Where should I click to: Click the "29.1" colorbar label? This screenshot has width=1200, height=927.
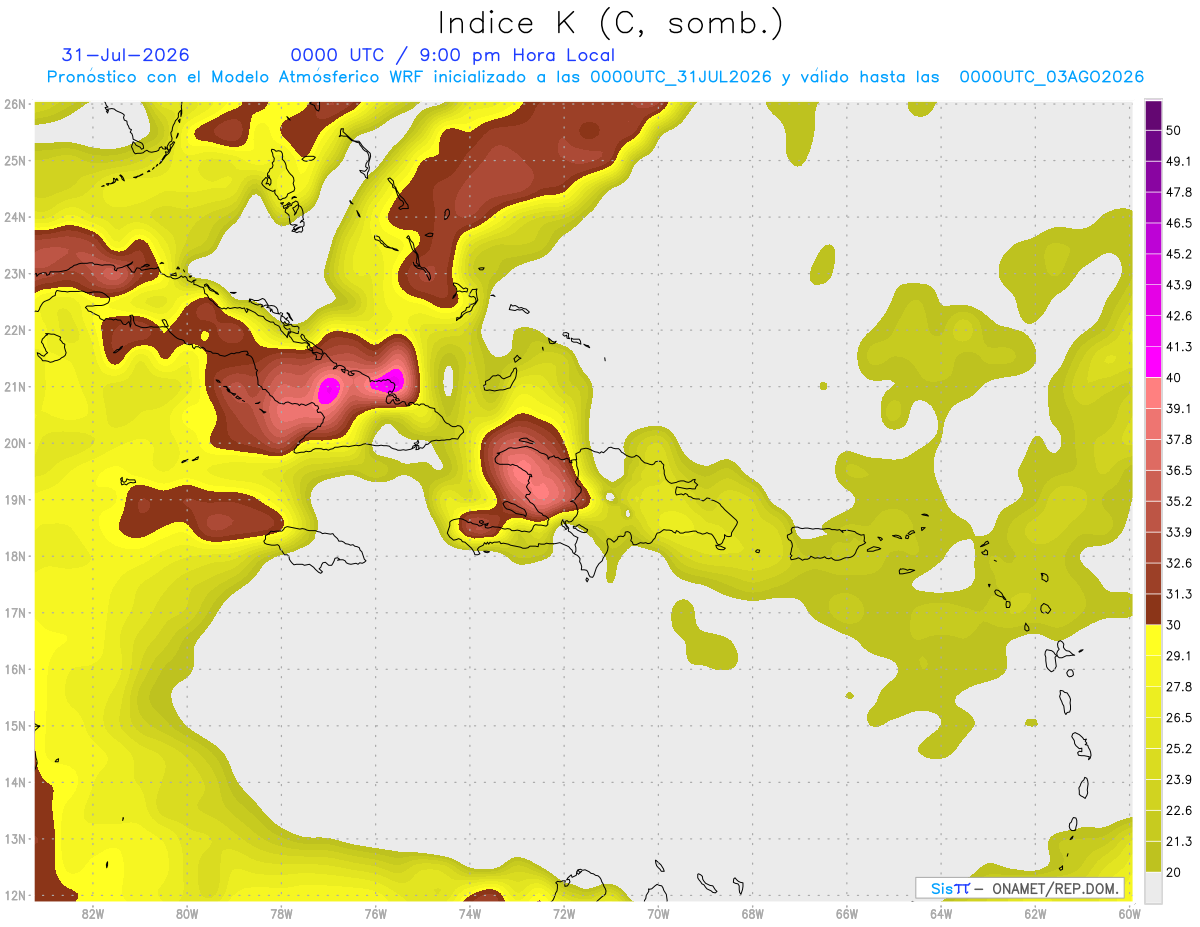[1179, 656]
